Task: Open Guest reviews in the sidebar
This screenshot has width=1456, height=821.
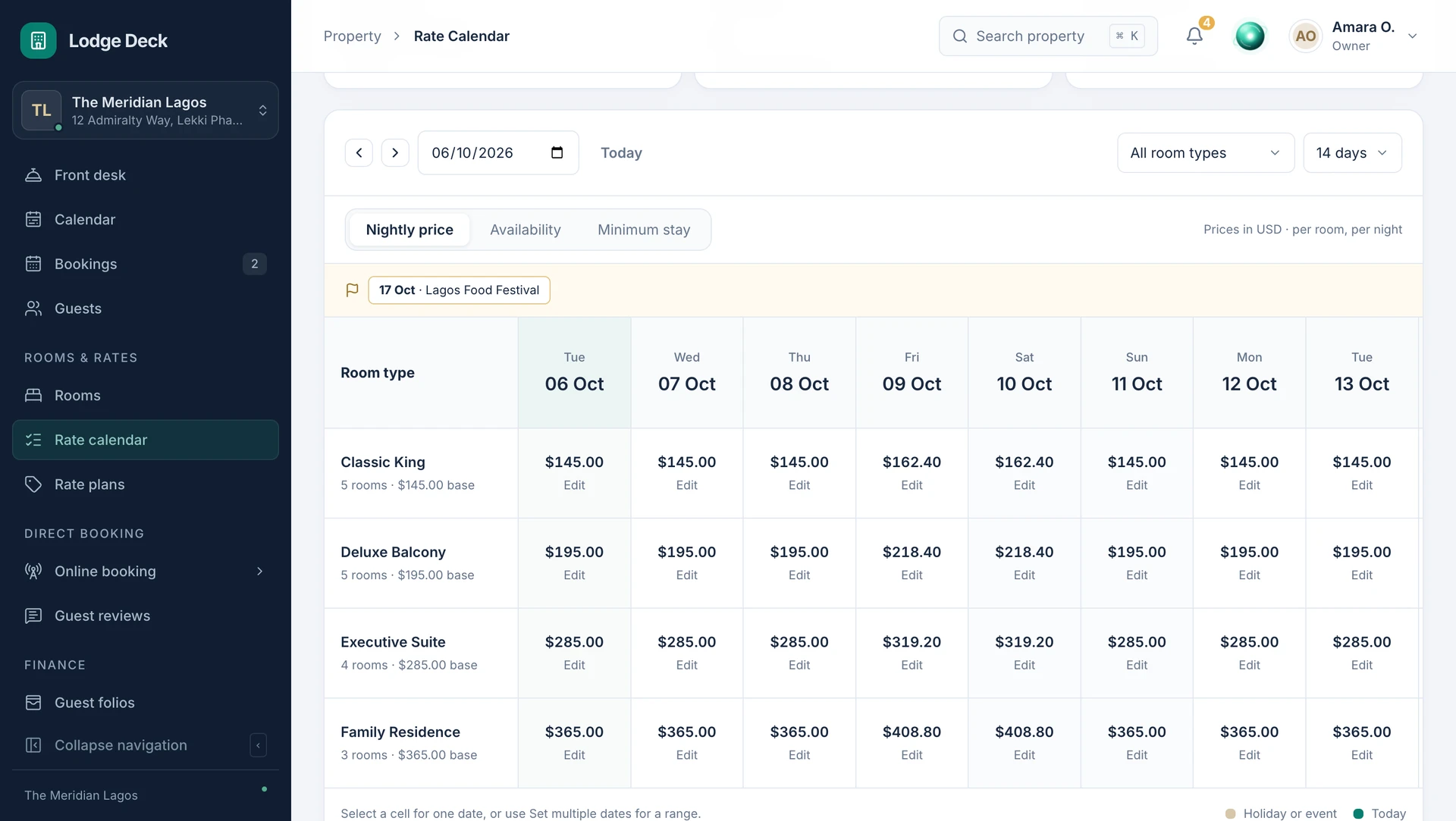Action: [146, 616]
